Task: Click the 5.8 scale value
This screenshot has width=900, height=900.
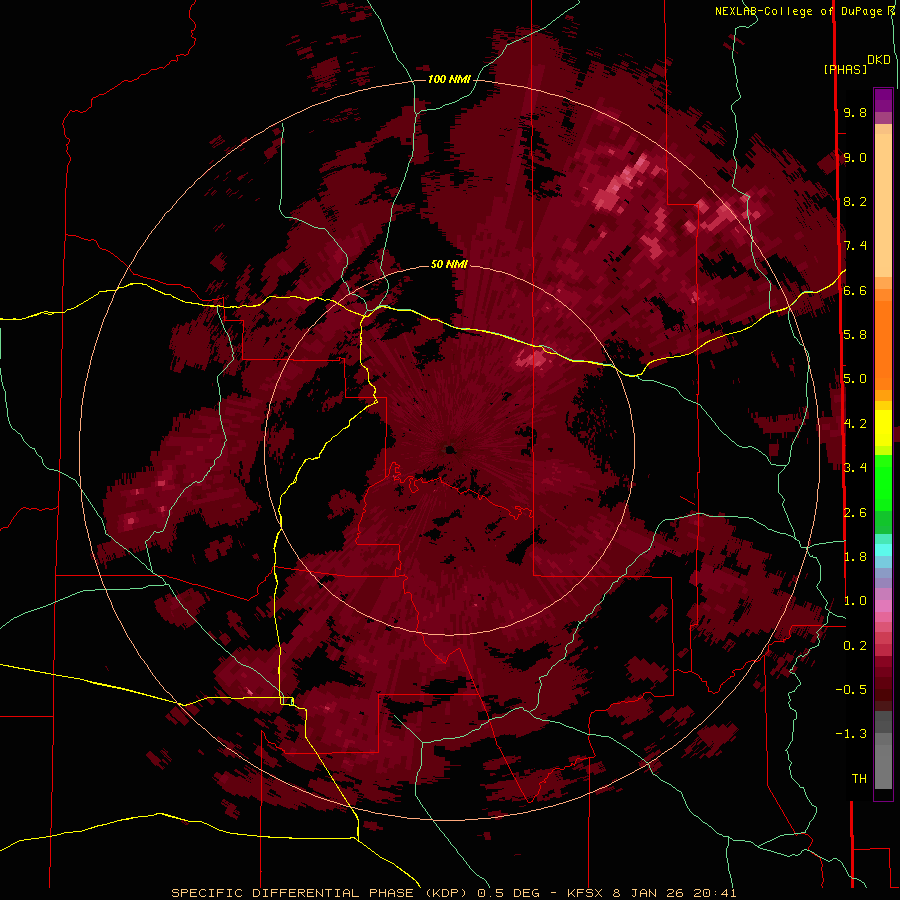Action: [x=855, y=335]
